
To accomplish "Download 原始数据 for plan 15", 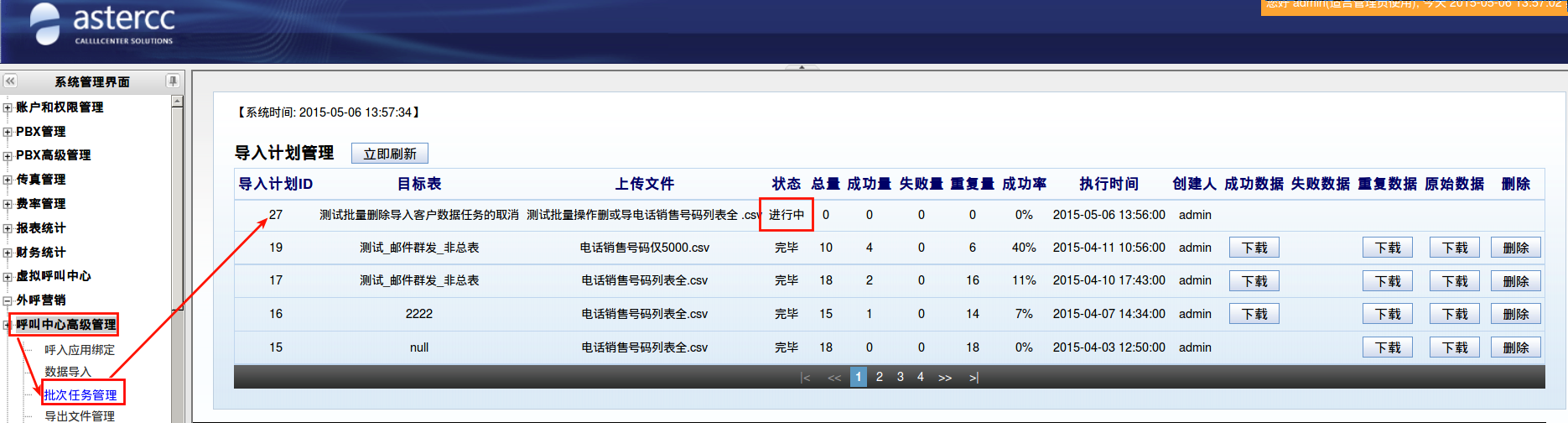I will click(x=1454, y=347).
